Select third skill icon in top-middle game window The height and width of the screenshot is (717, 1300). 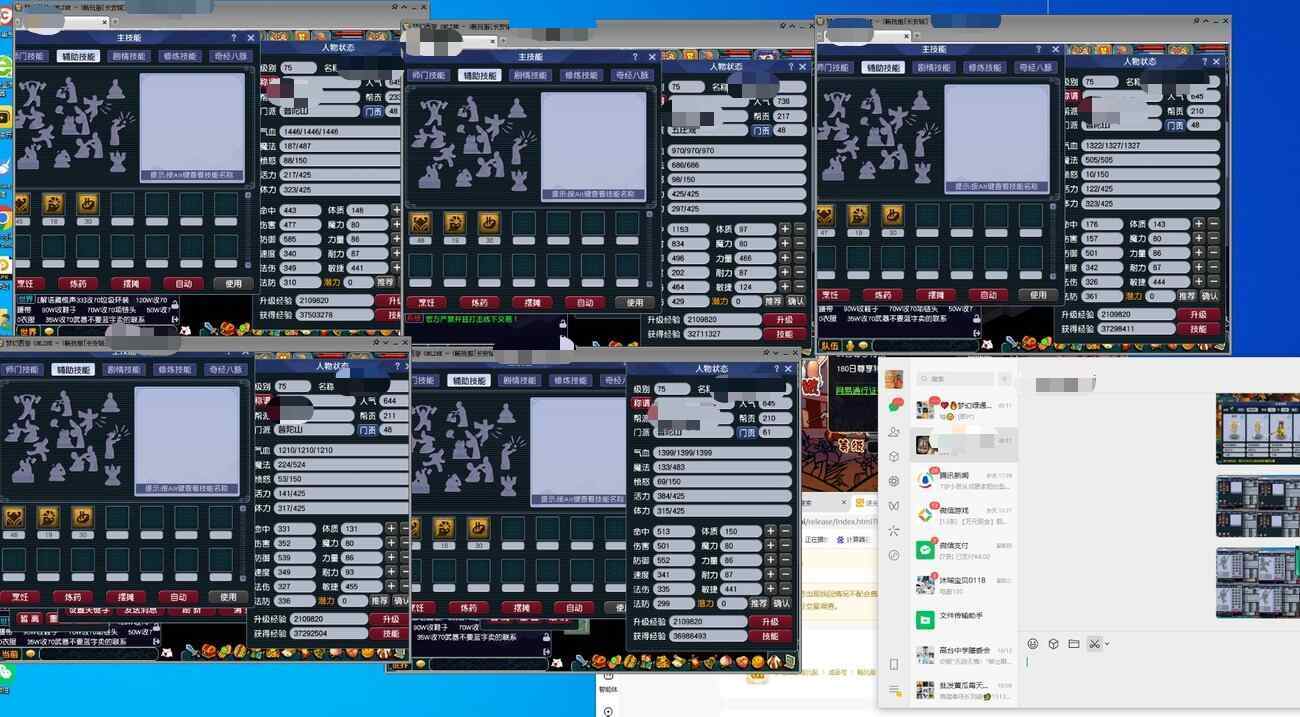click(x=488, y=223)
